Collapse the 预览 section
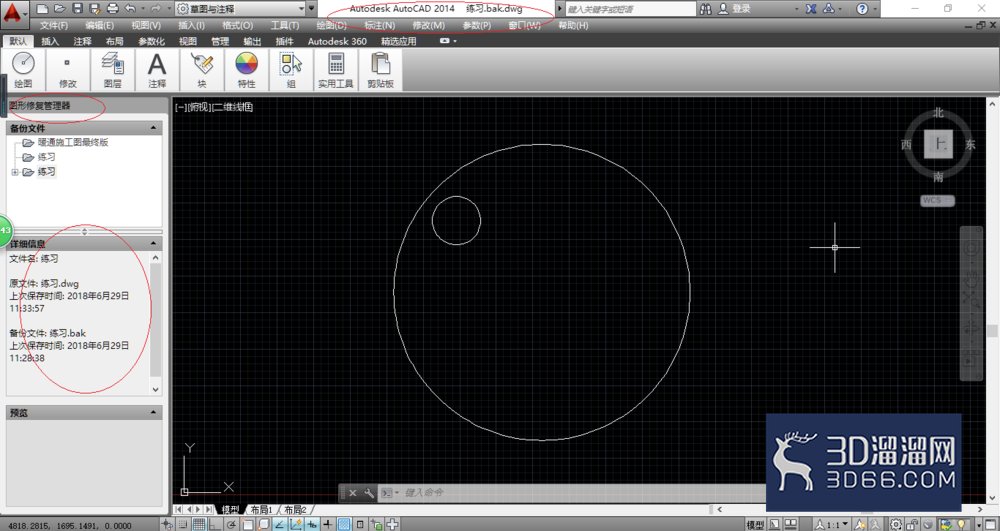This screenshot has height=531, width=1000. pos(153,412)
